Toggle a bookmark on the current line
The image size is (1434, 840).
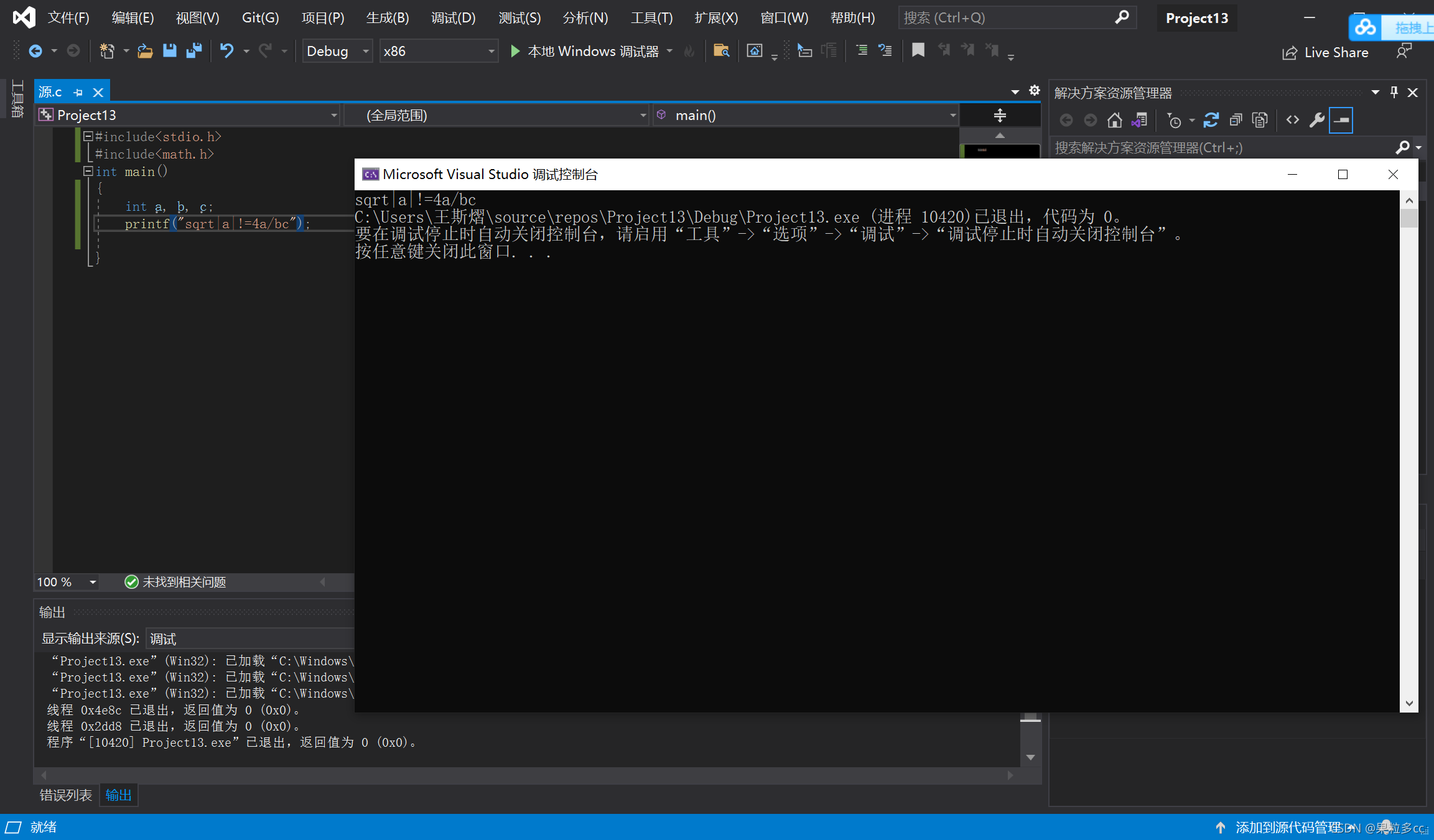point(918,51)
